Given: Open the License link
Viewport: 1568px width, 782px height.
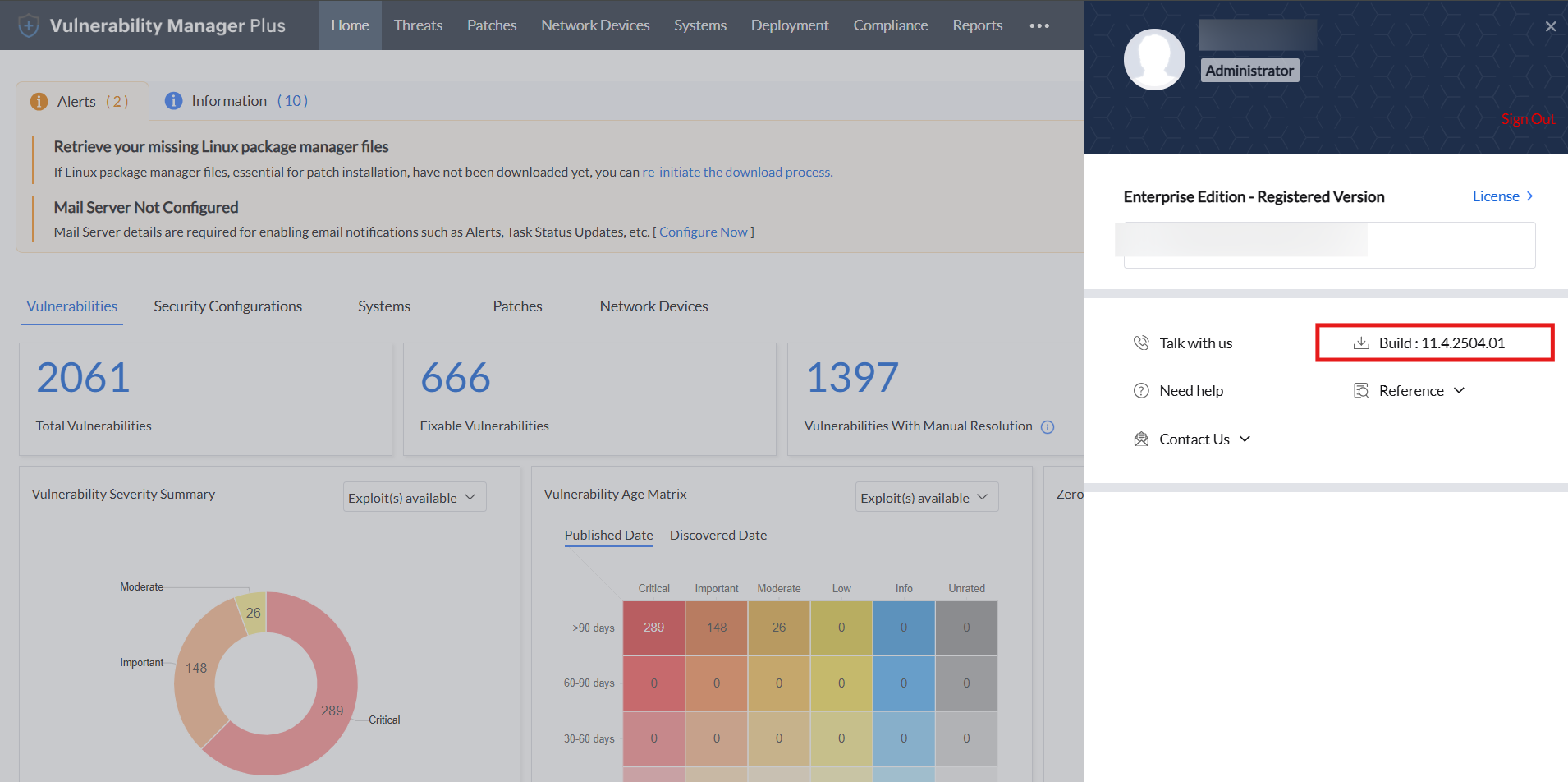Looking at the screenshot, I should pyautogui.click(x=1496, y=196).
